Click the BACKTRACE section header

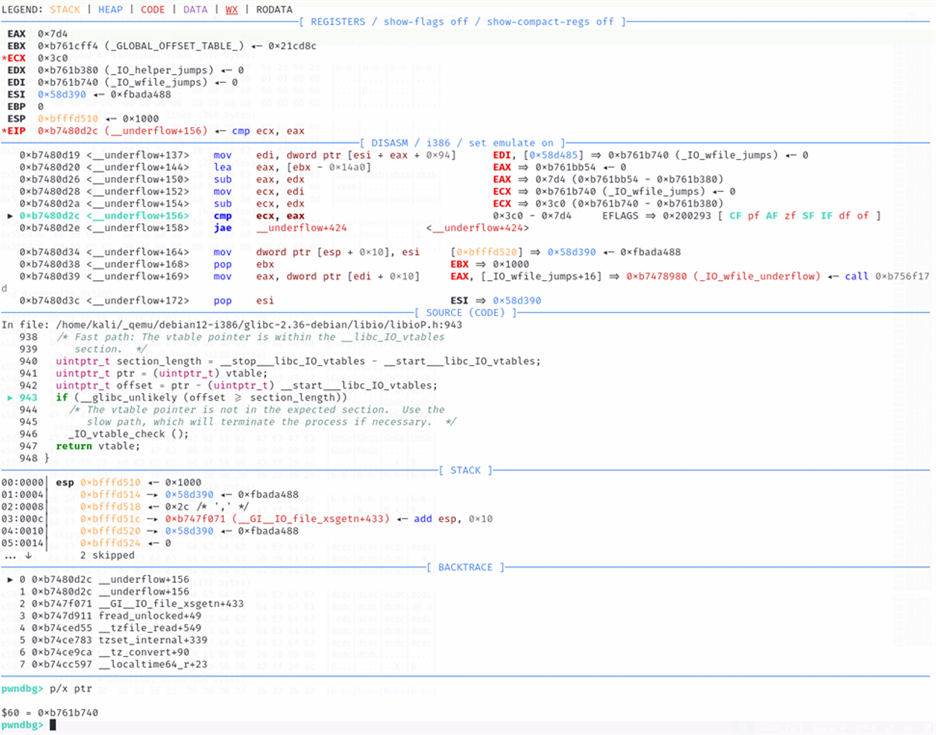(x=466, y=567)
